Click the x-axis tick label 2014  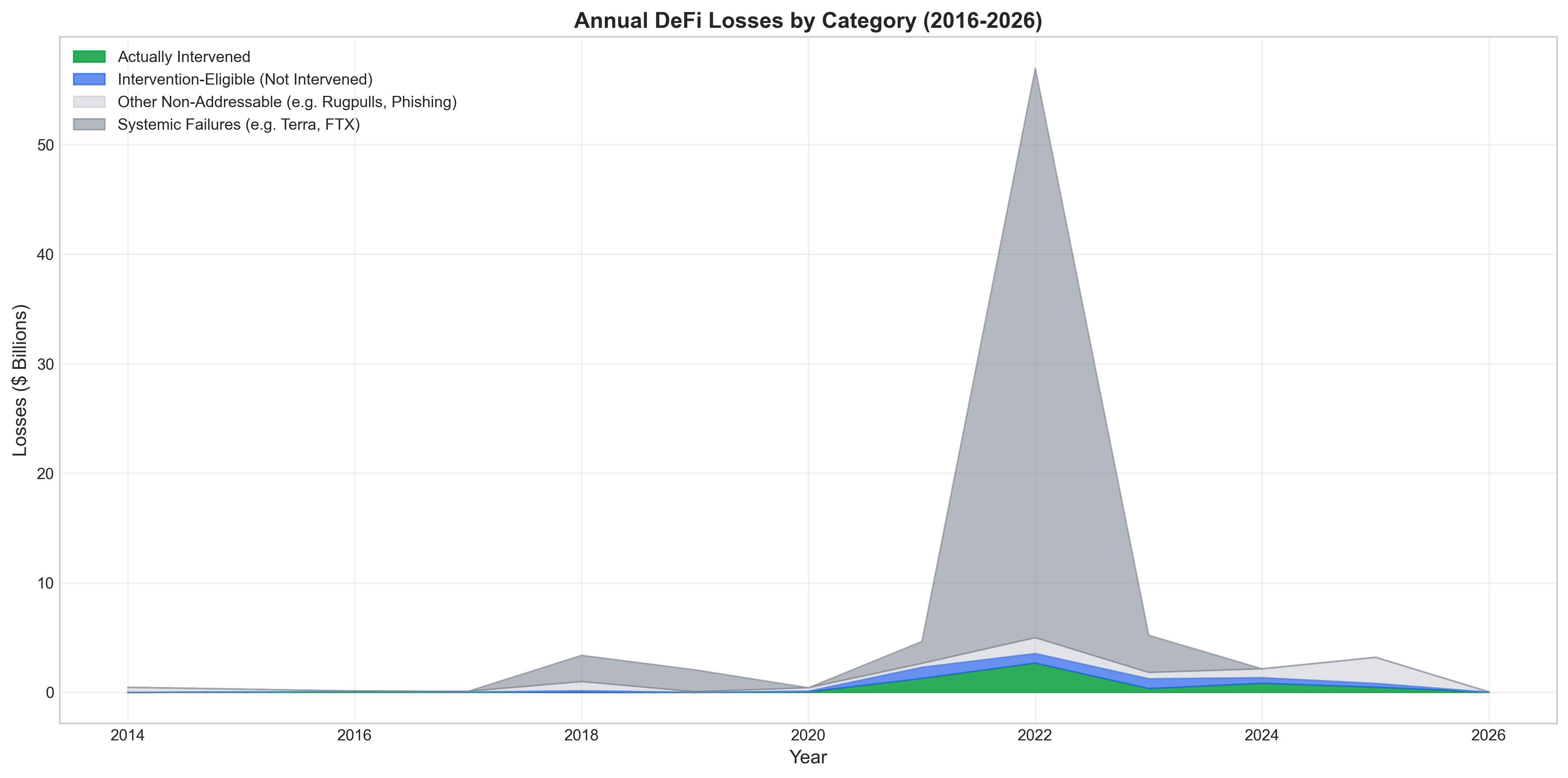tap(127, 736)
